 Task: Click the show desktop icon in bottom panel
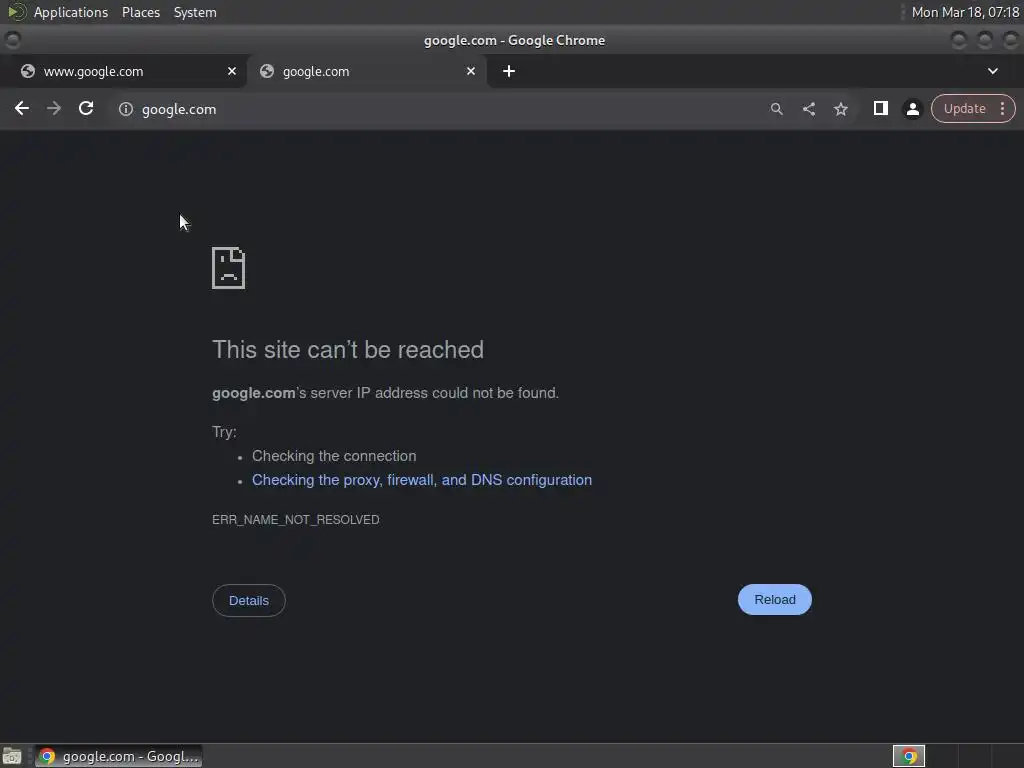pyautogui.click(x=12, y=756)
